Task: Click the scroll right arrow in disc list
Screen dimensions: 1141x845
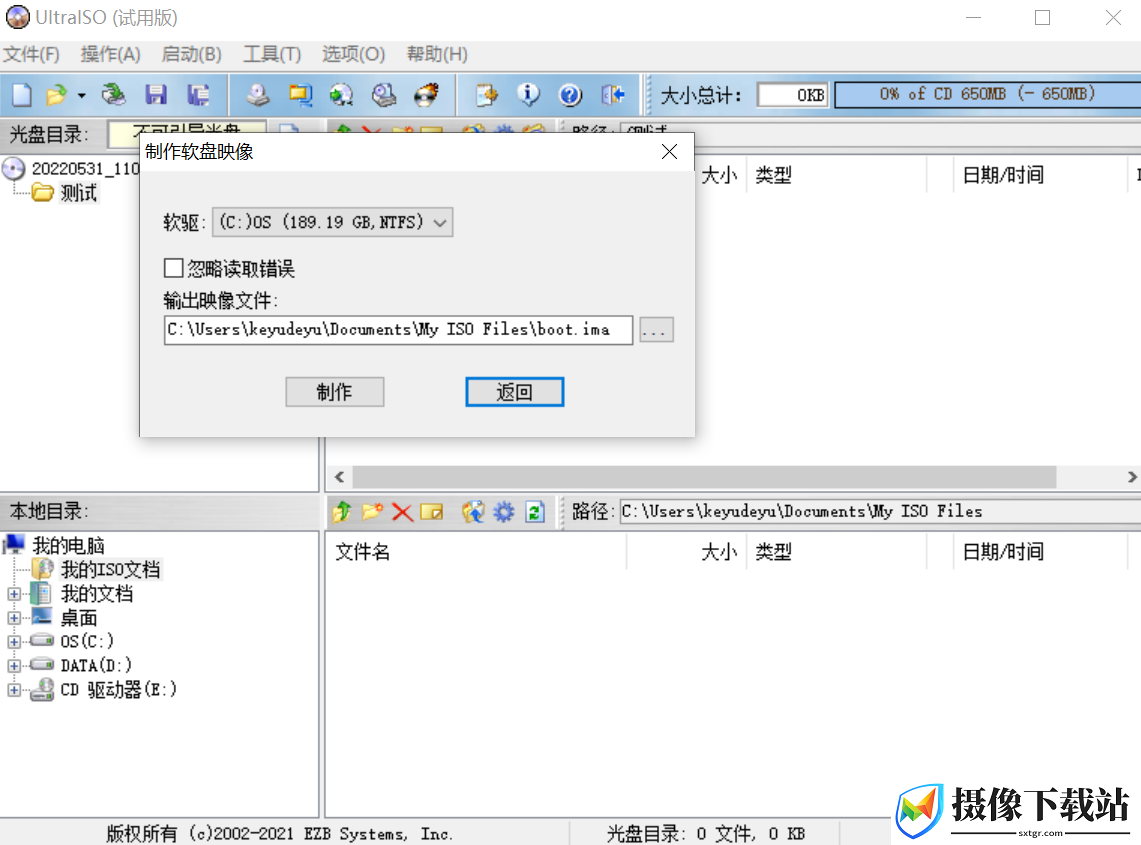Action: pos(1132,477)
